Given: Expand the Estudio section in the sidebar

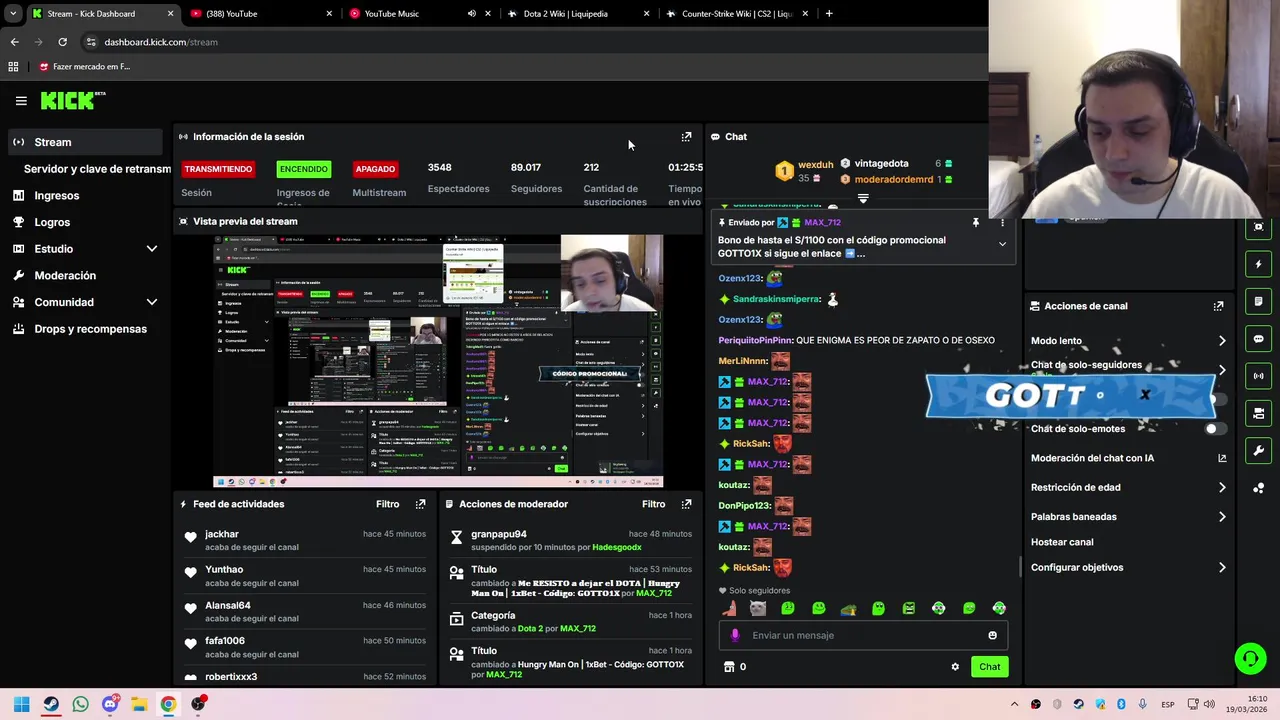Looking at the screenshot, I should 152,249.
